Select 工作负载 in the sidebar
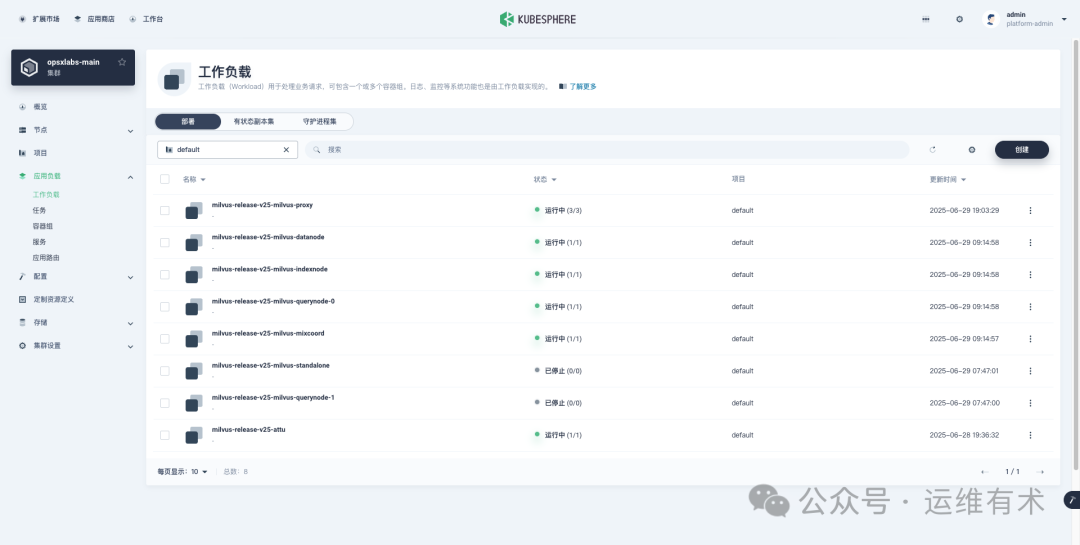1080x545 pixels. click(46, 195)
